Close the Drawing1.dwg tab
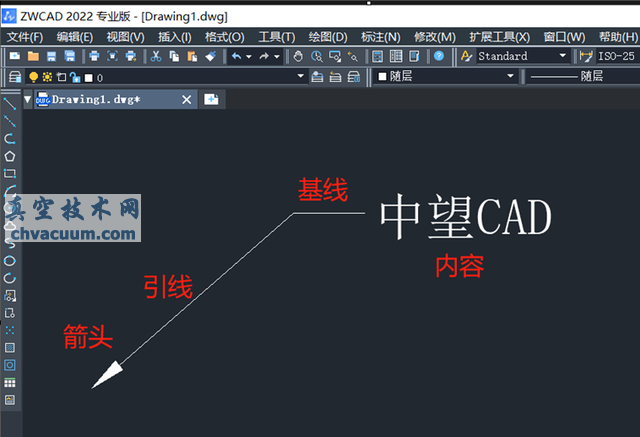 (x=186, y=99)
